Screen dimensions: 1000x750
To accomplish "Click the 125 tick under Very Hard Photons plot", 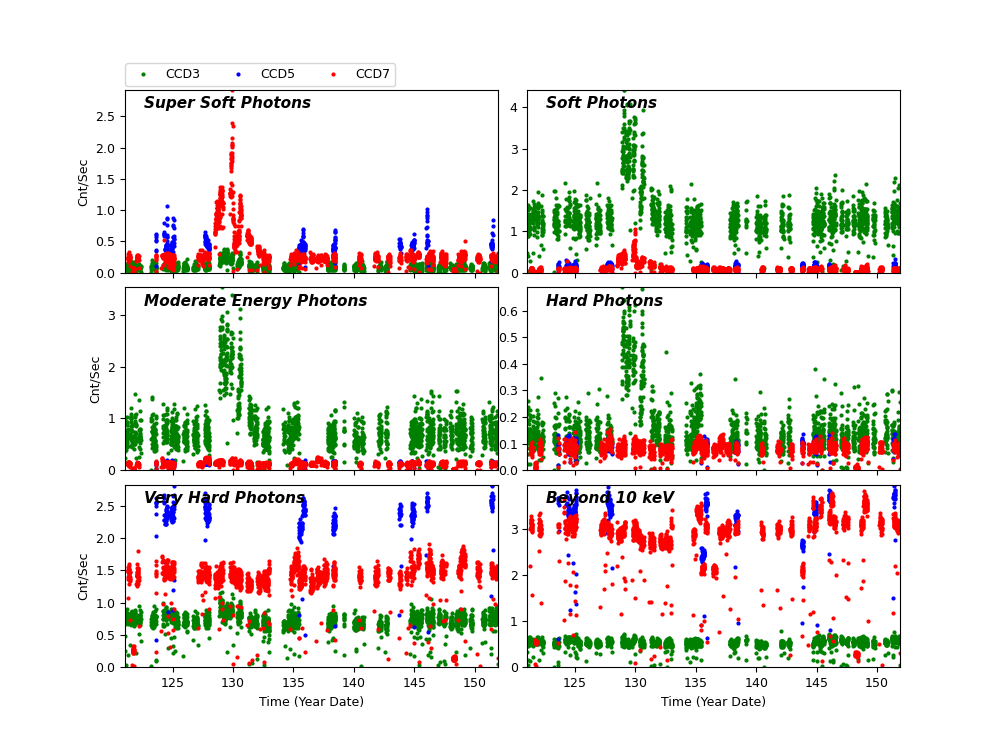I will 172,683.
